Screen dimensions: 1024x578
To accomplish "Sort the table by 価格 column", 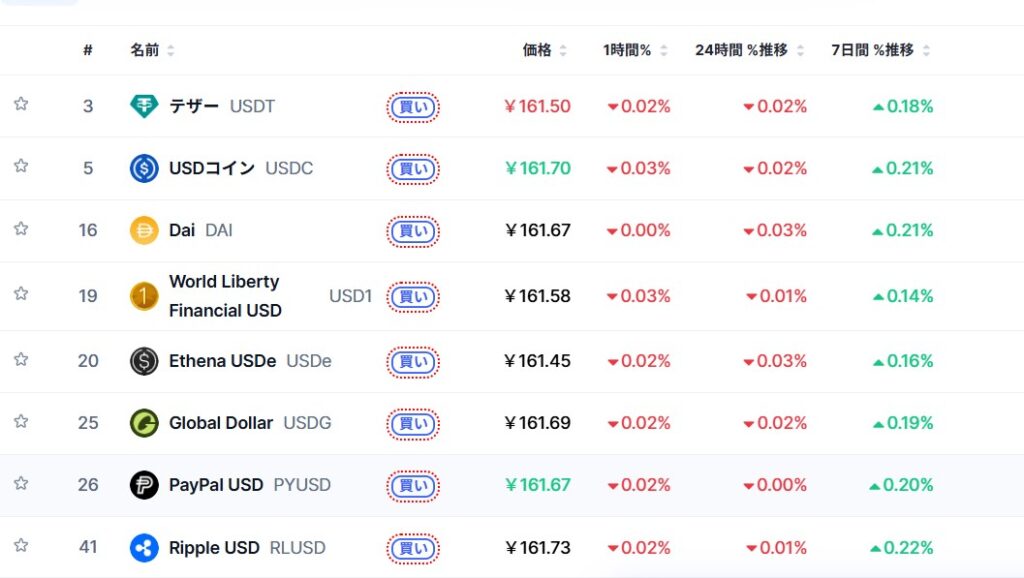I will click(x=545, y=50).
